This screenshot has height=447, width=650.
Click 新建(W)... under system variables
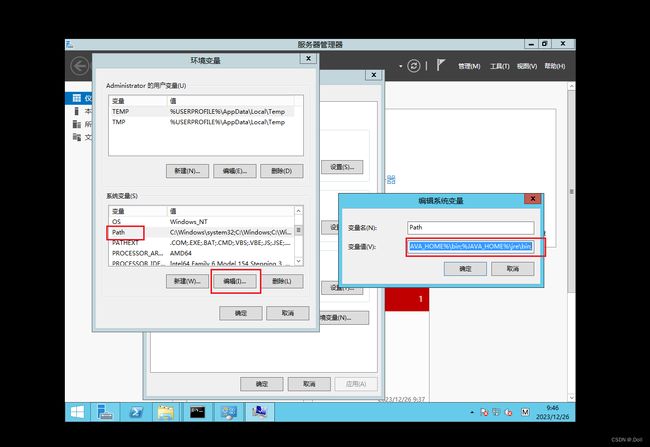click(x=187, y=281)
